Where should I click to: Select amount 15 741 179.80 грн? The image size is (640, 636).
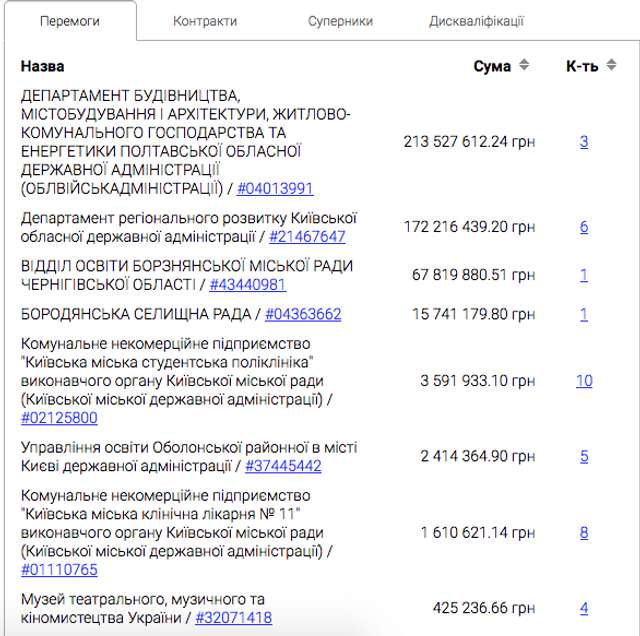pos(473,314)
